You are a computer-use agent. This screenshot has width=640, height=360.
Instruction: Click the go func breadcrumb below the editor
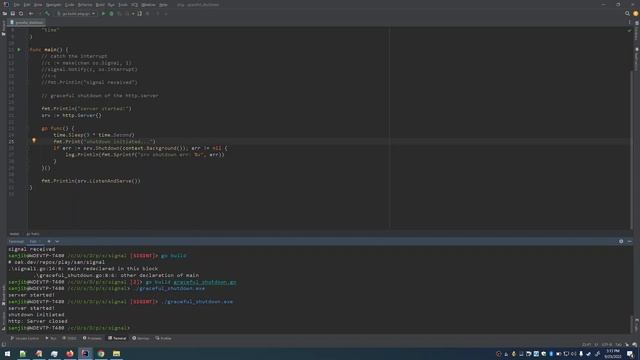[33, 234]
